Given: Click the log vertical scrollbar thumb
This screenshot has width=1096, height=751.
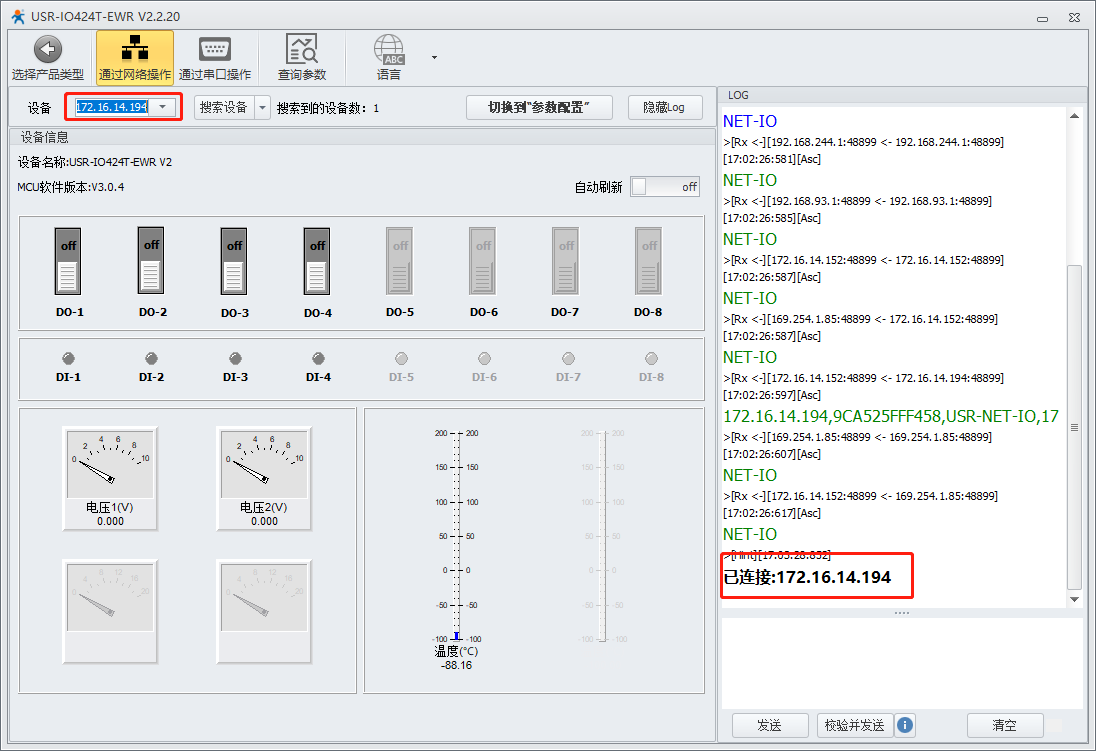Looking at the screenshot, I should (1074, 427).
